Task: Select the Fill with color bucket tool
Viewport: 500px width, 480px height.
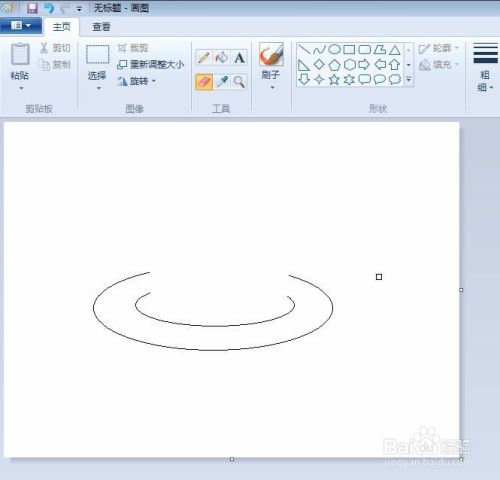Action: [222, 58]
